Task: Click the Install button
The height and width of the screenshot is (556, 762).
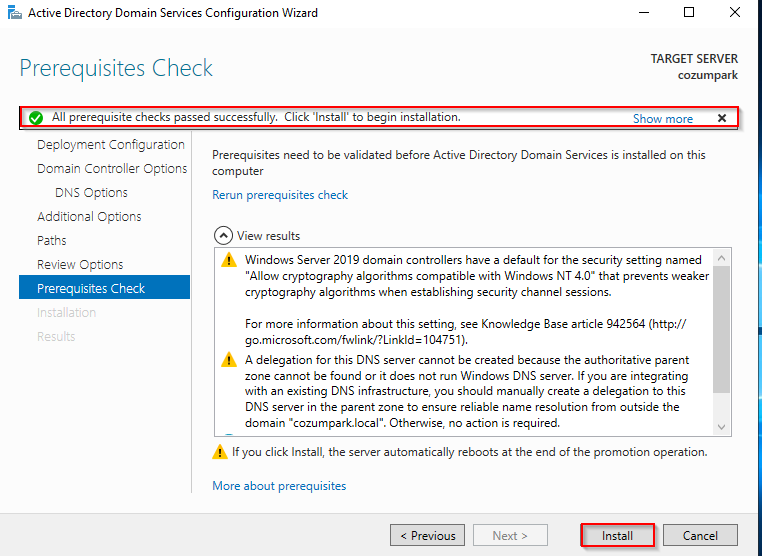Action: pos(617,535)
